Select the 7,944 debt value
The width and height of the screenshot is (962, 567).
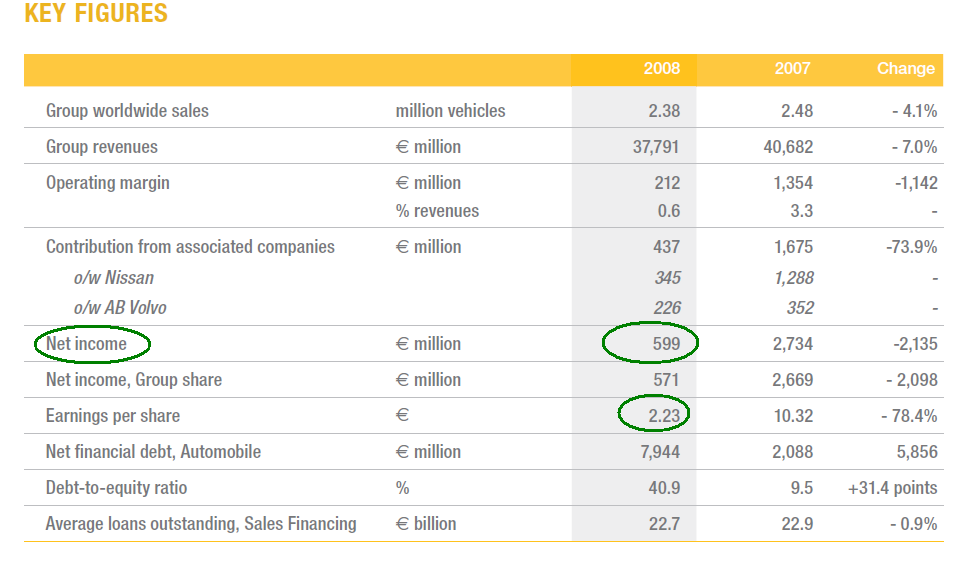[660, 452]
